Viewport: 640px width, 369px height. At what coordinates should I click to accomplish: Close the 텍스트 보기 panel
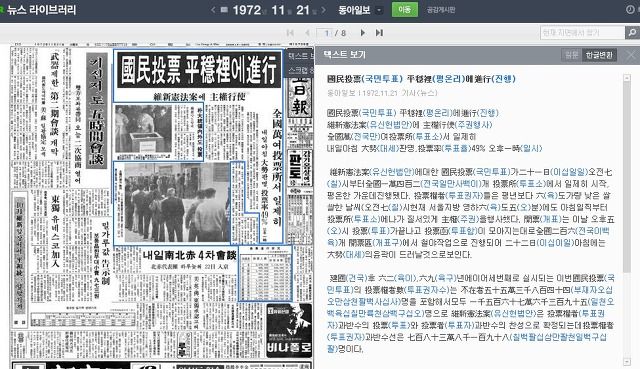[631, 55]
